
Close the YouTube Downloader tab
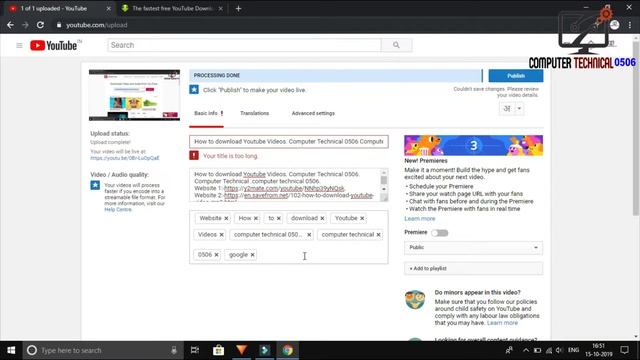point(221,9)
